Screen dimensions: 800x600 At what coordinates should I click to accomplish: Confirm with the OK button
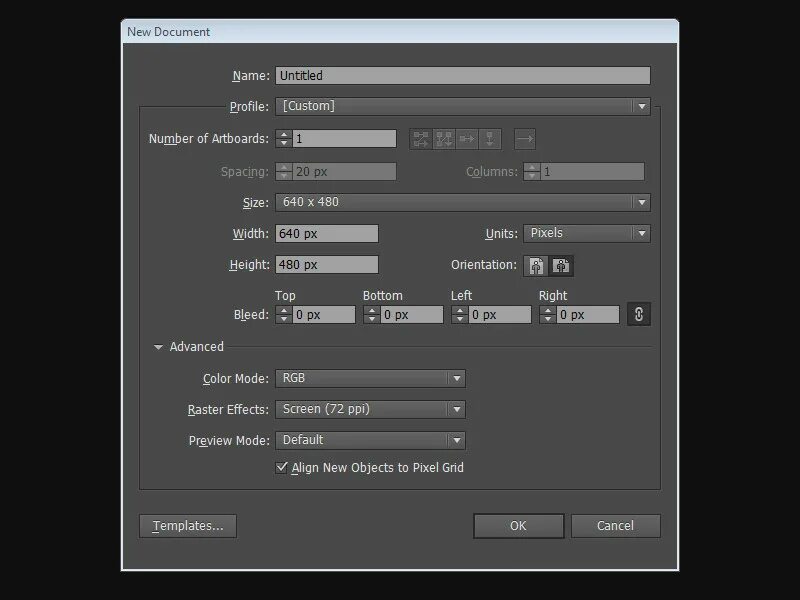coord(518,526)
